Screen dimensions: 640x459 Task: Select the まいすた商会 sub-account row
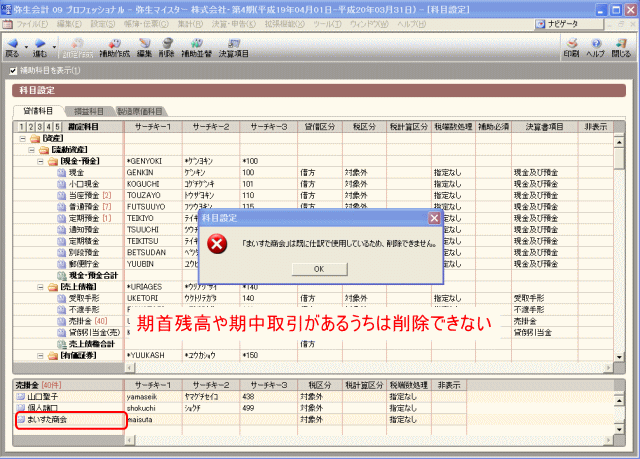pos(313,419)
